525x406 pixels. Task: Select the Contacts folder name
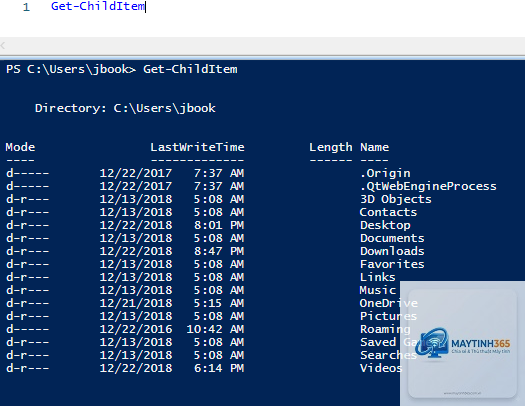(x=388, y=212)
